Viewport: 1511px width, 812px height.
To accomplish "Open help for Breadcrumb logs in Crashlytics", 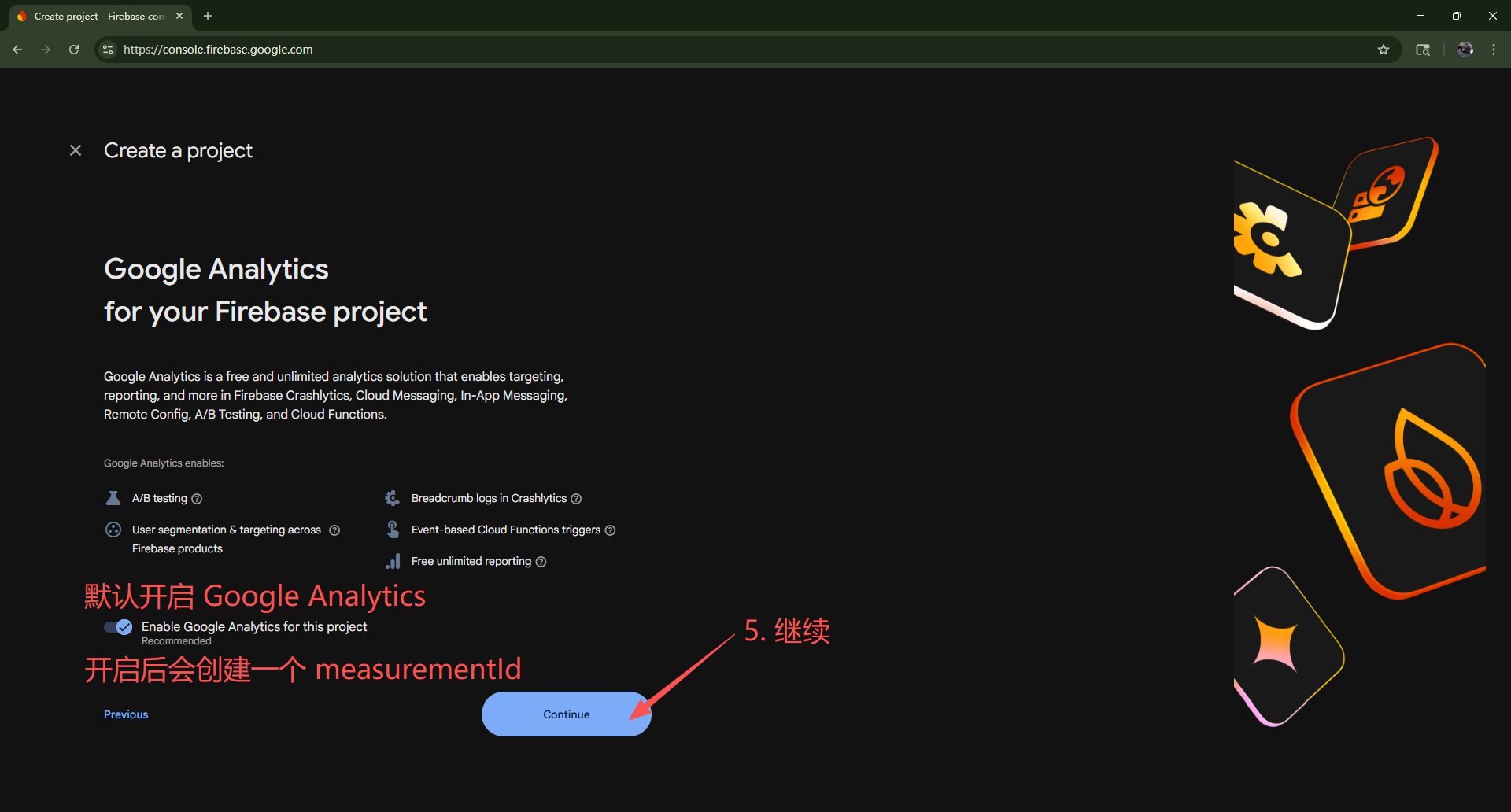I will pos(576,499).
